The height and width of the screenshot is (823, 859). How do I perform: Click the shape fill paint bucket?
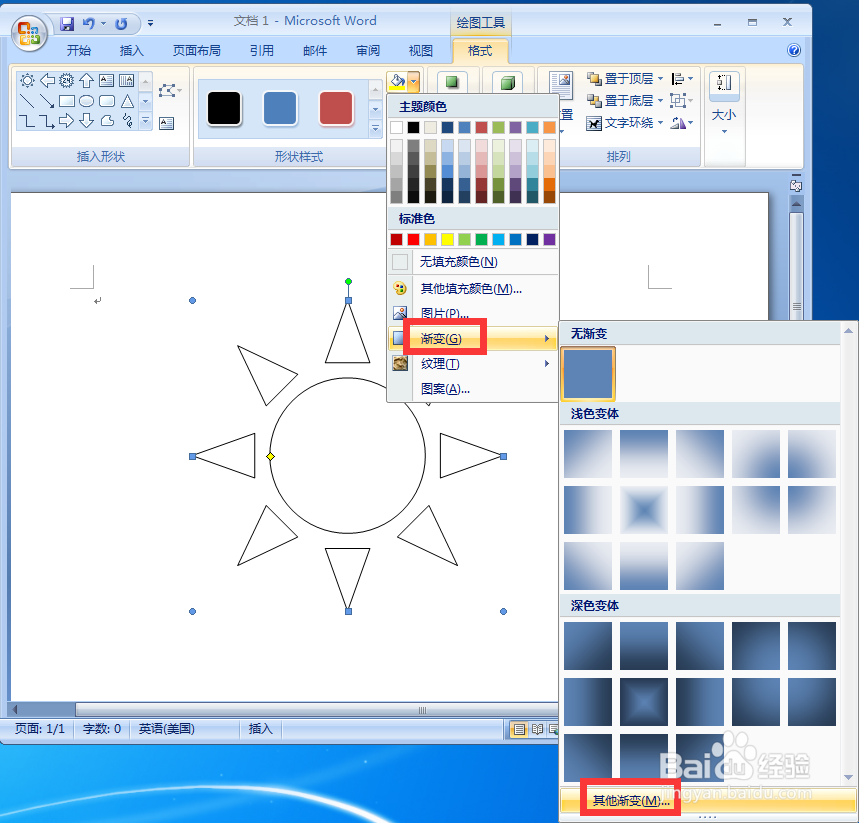397,82
